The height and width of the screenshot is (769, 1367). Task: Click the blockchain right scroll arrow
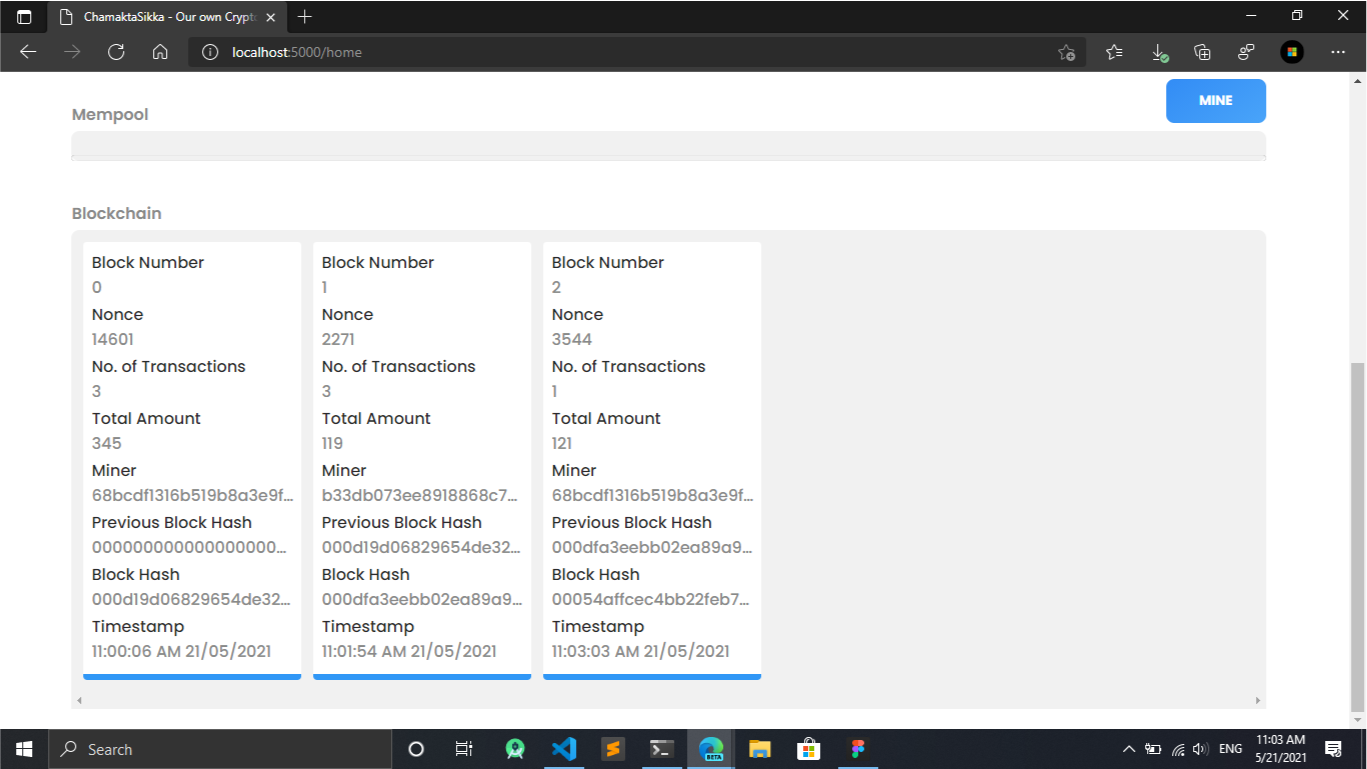tap(1258, 701)
